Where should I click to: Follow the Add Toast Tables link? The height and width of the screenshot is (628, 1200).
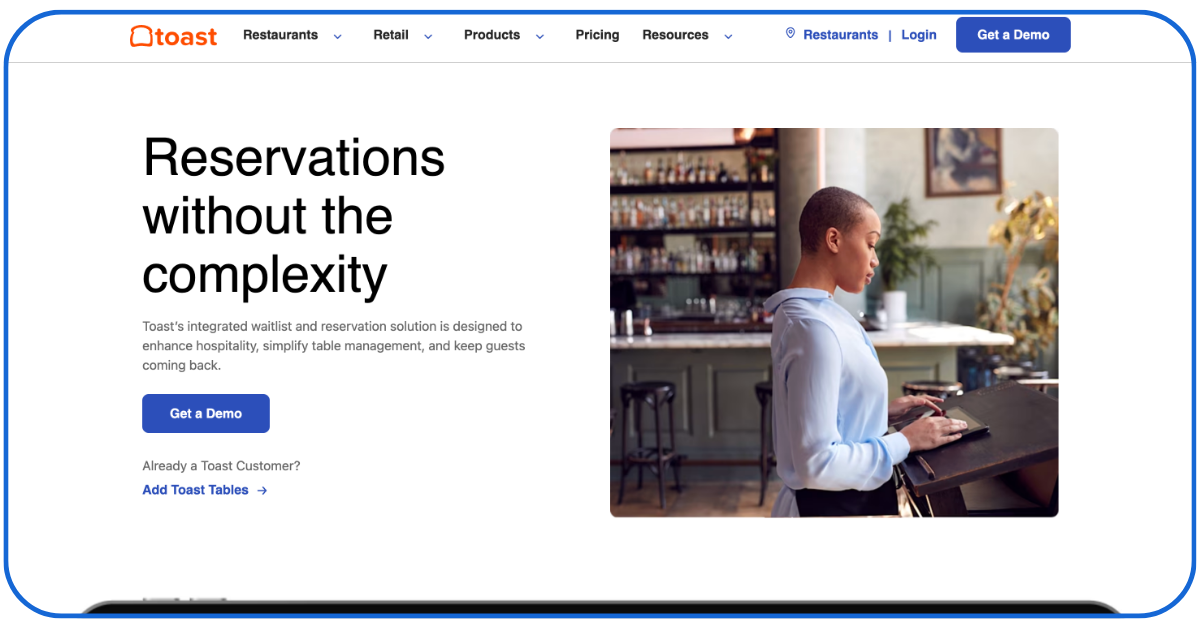[196, 490]
